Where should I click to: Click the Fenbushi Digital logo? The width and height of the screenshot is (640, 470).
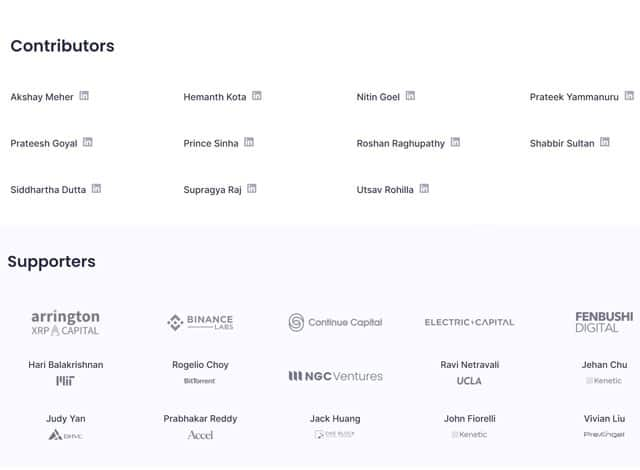tap(604, 322)
